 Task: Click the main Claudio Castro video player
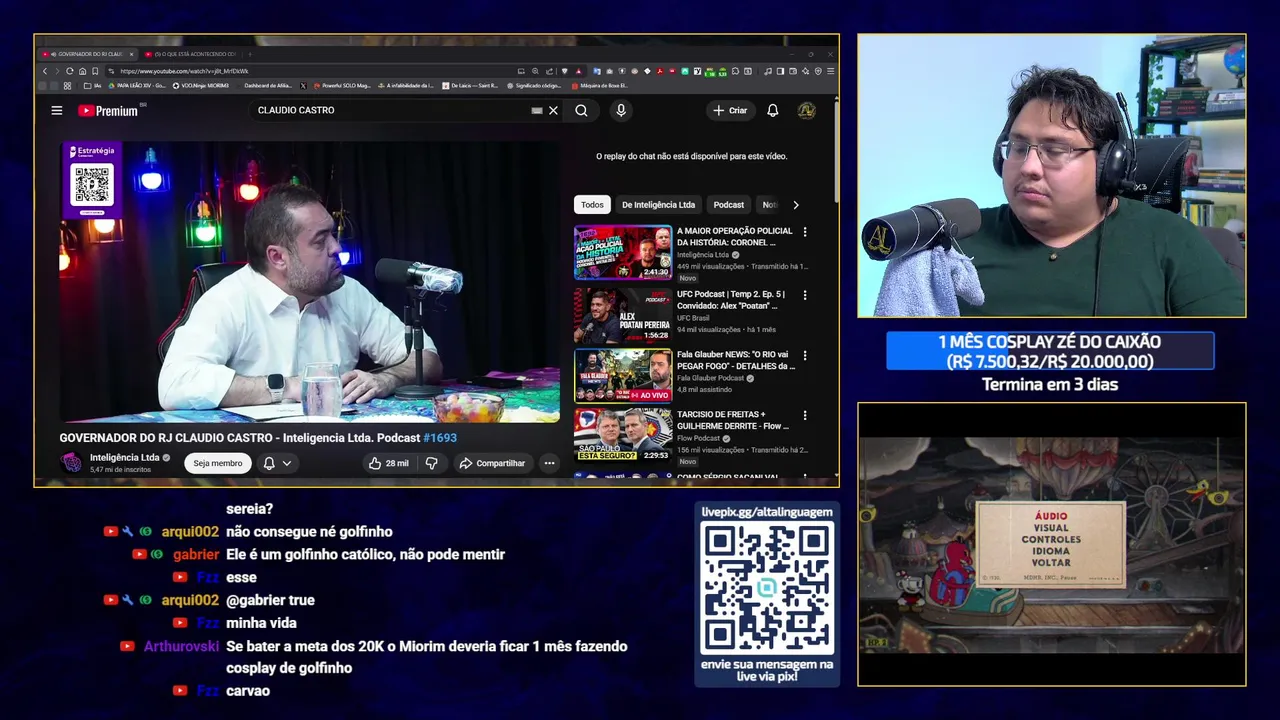(309, 282)
